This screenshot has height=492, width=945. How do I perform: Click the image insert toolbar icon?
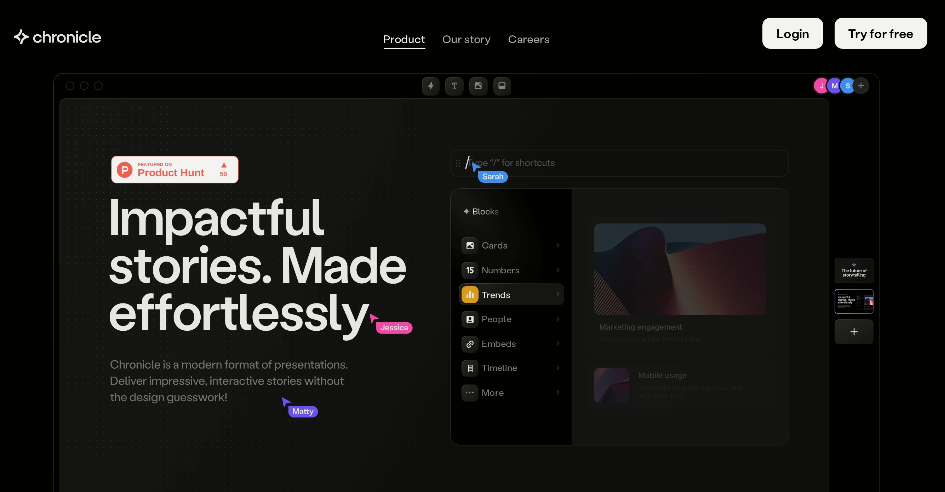478,86
